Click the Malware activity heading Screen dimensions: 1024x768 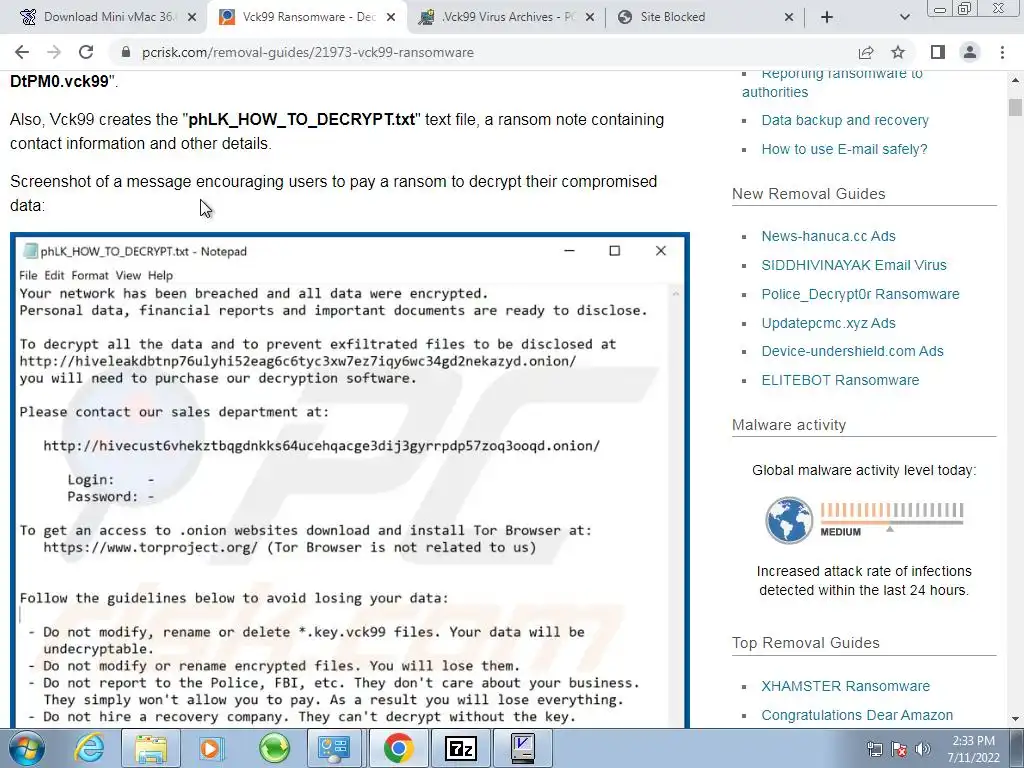point(789,425)
